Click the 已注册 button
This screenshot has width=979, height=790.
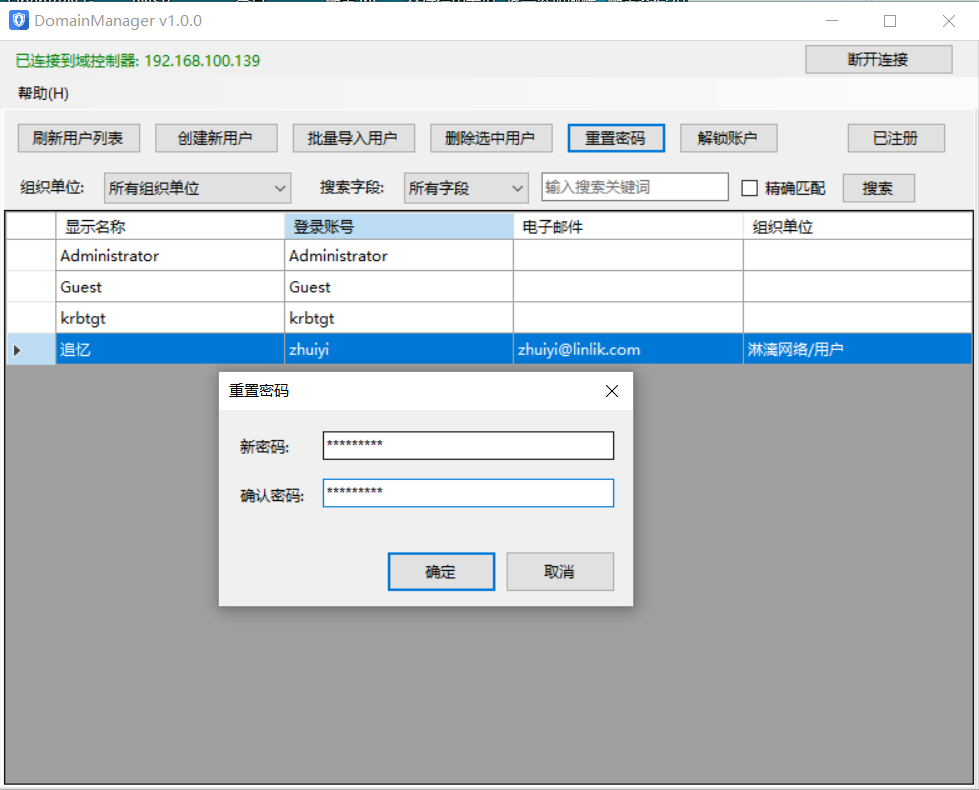[895, 138]
